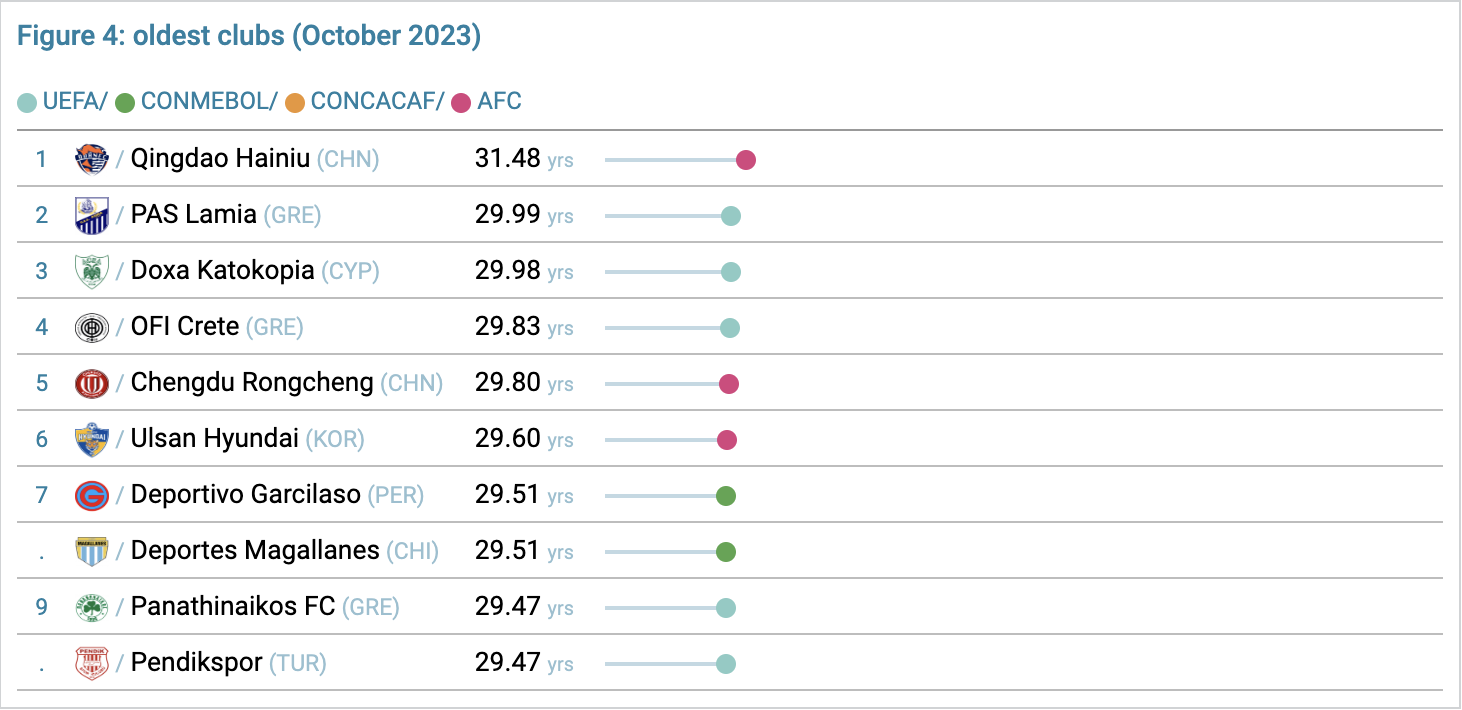Click the Figure 4 oldest clubs title
Image resolution: width=1462 pixels, height=710 pixels.
coord(249,37)
